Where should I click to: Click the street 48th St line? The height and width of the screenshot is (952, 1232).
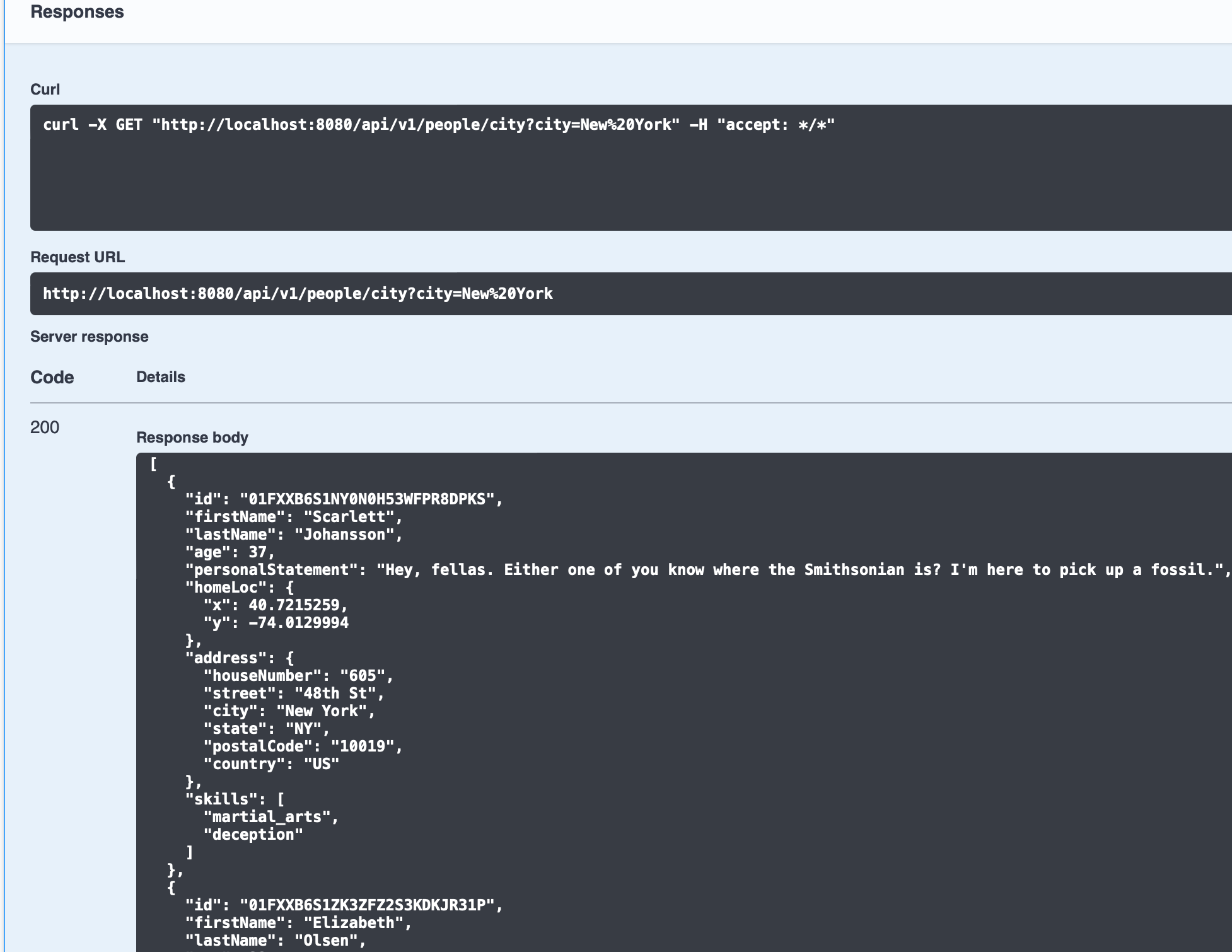click(293, 694)
